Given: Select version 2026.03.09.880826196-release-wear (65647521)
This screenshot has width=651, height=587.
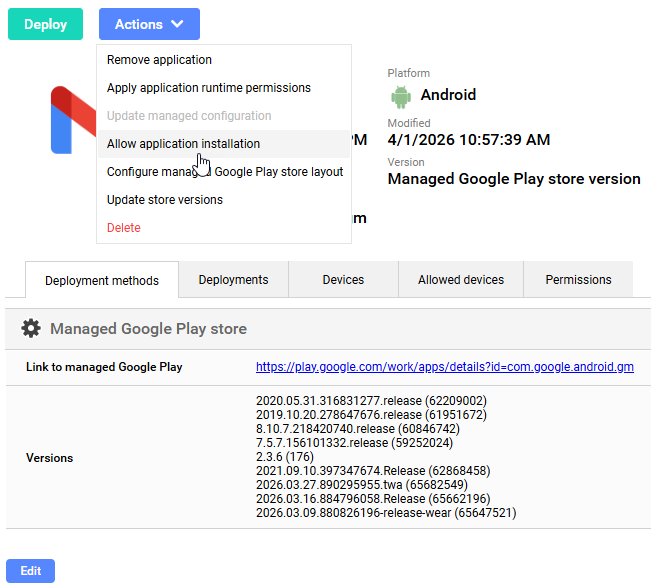Looking at the screenshot, I should click(x=386, y=513).
